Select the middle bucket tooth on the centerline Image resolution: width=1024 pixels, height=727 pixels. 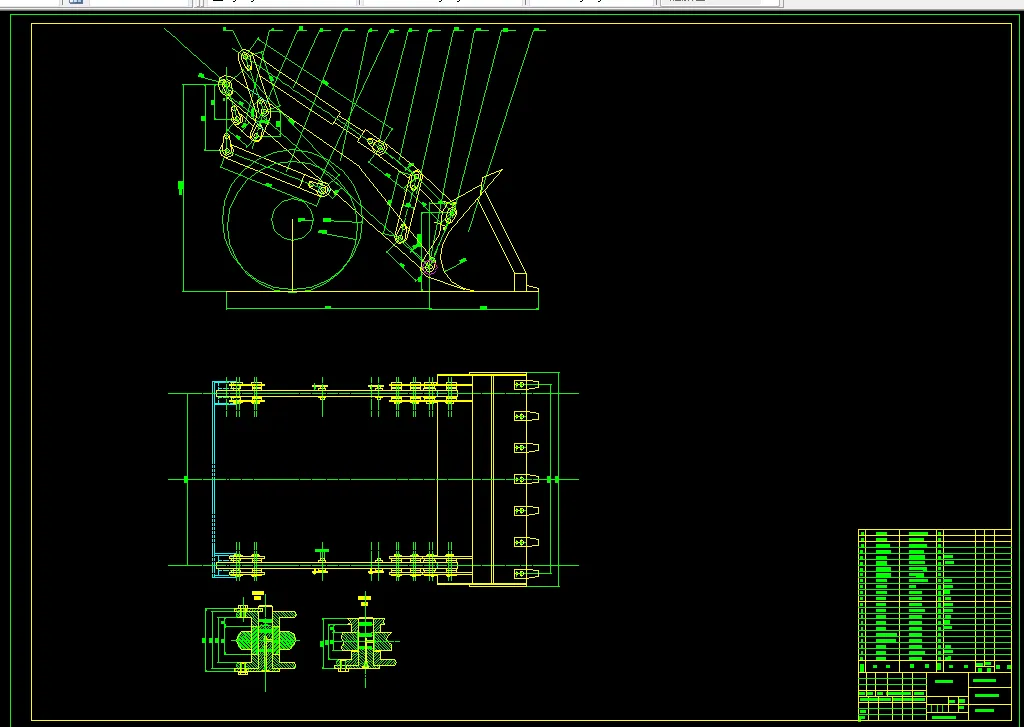pyautogui.click(x=526, y=479)
